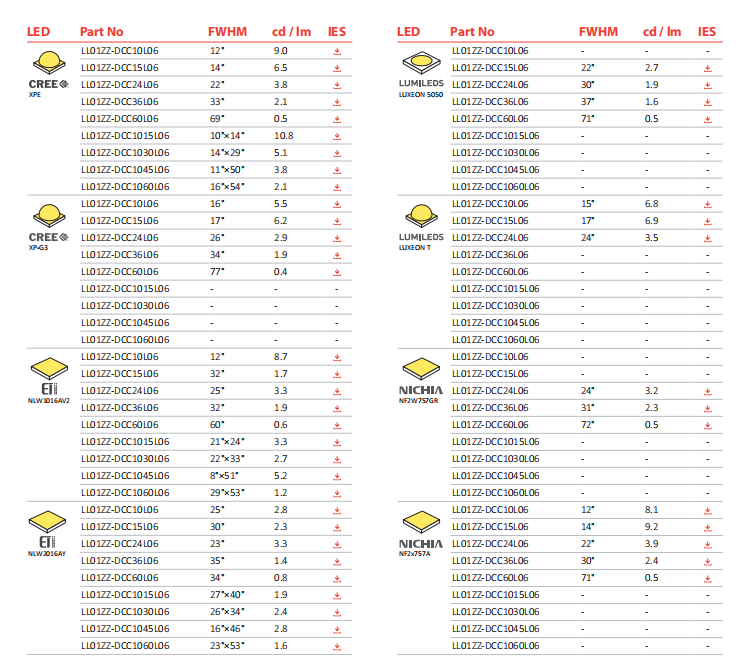Download IES for NICHIA NF2W757GR 72° row

tap(707, 425)
